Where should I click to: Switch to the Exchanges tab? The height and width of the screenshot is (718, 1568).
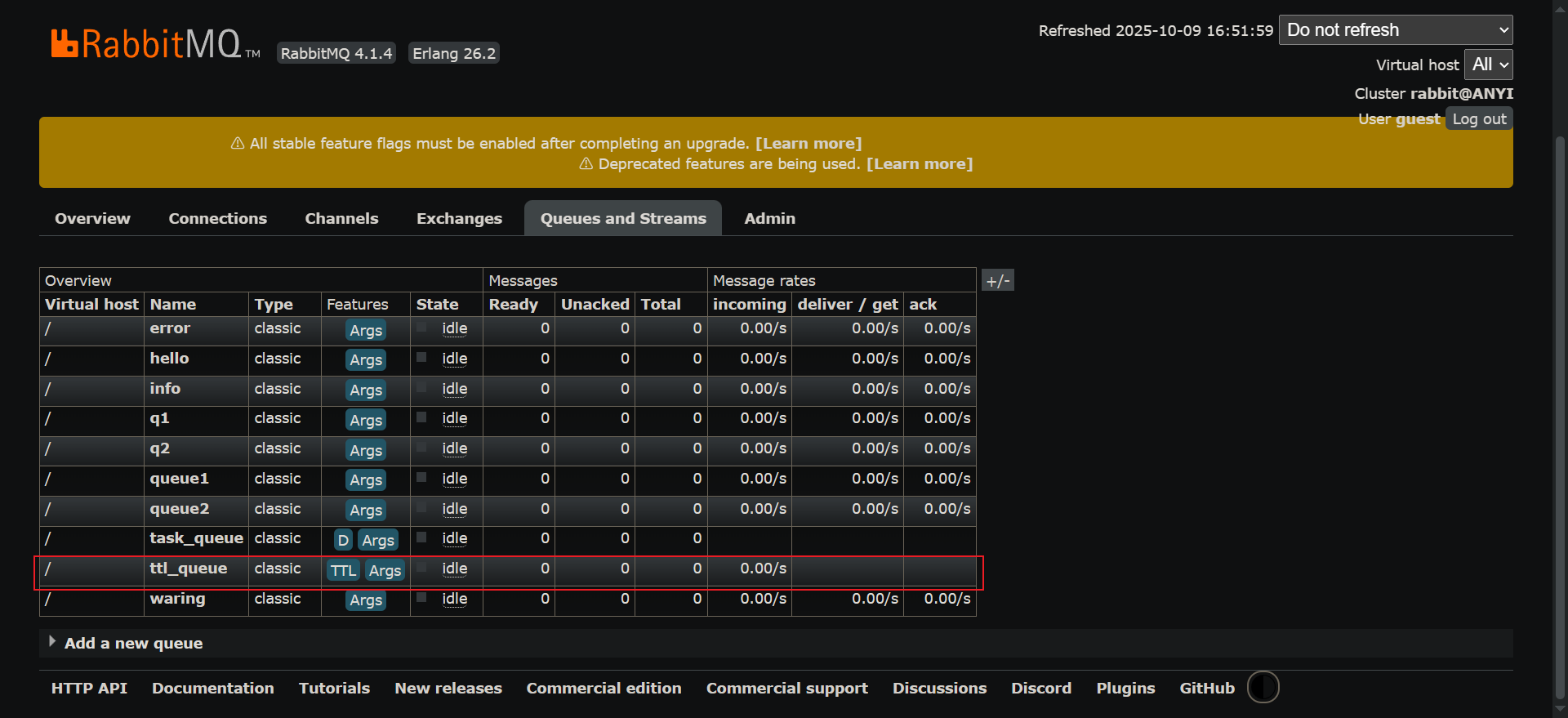coord(459,218)
